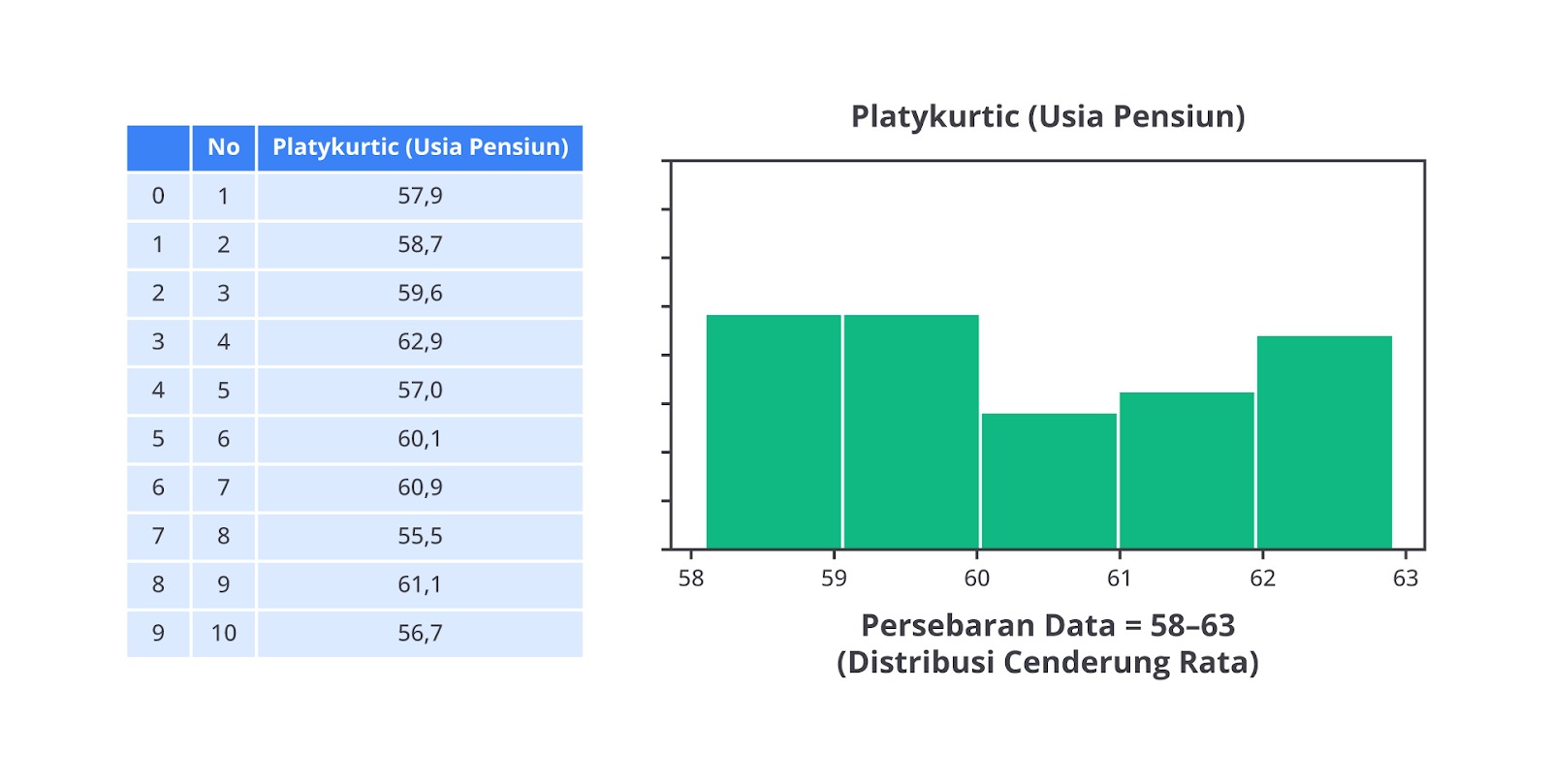
Task: Click the histogram bar between 58 and 59
Action: (774, 431)
